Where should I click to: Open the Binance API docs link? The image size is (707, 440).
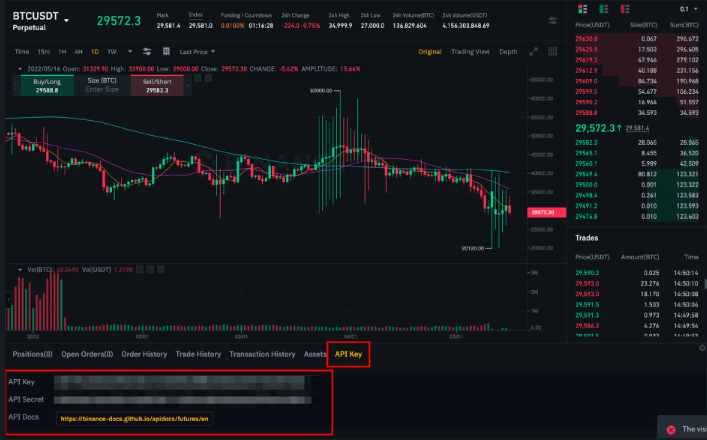point(134,420)
